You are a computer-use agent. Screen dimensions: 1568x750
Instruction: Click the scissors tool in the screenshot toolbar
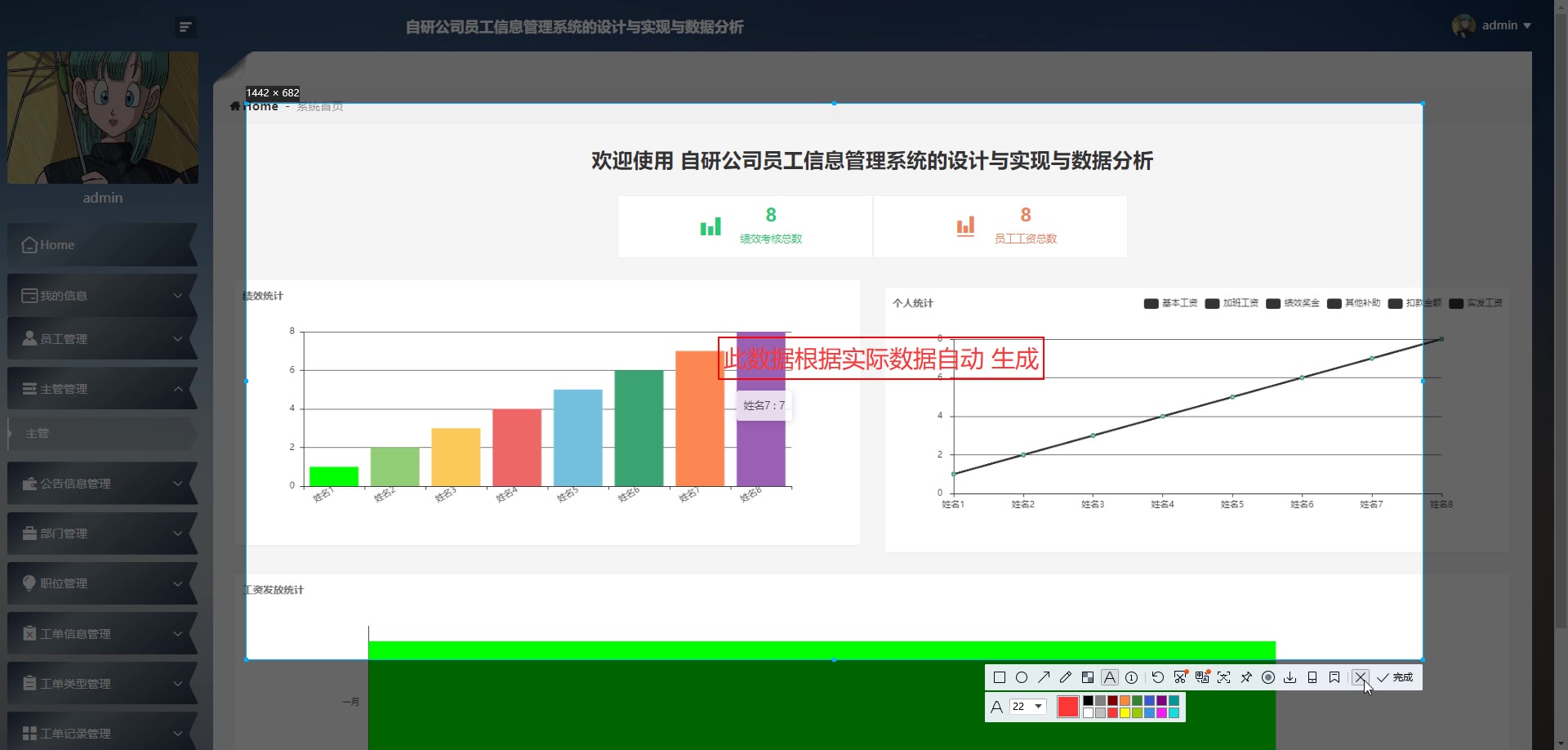pos(1180,677)
